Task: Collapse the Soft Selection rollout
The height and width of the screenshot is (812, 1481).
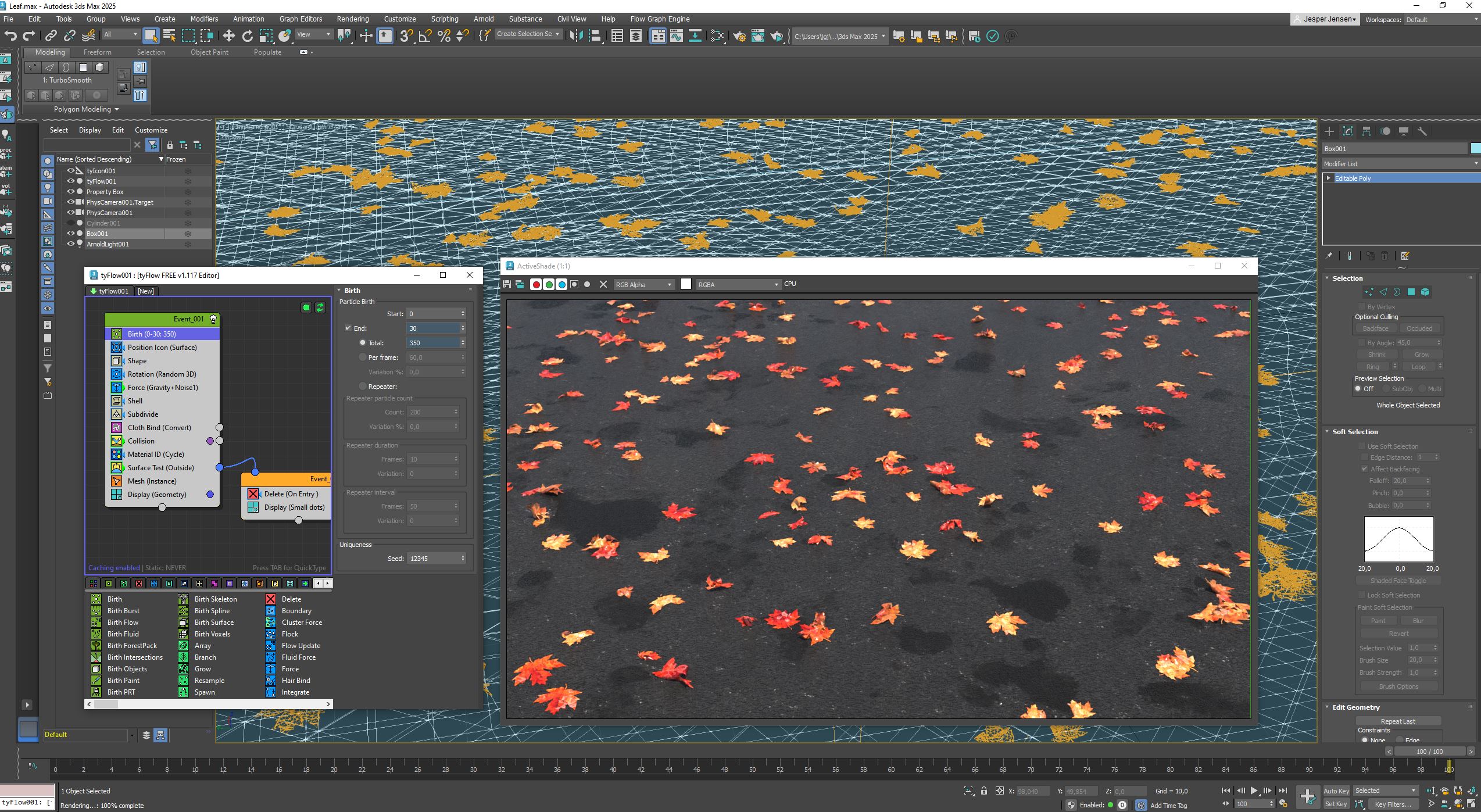Action: pos(1354,432)
